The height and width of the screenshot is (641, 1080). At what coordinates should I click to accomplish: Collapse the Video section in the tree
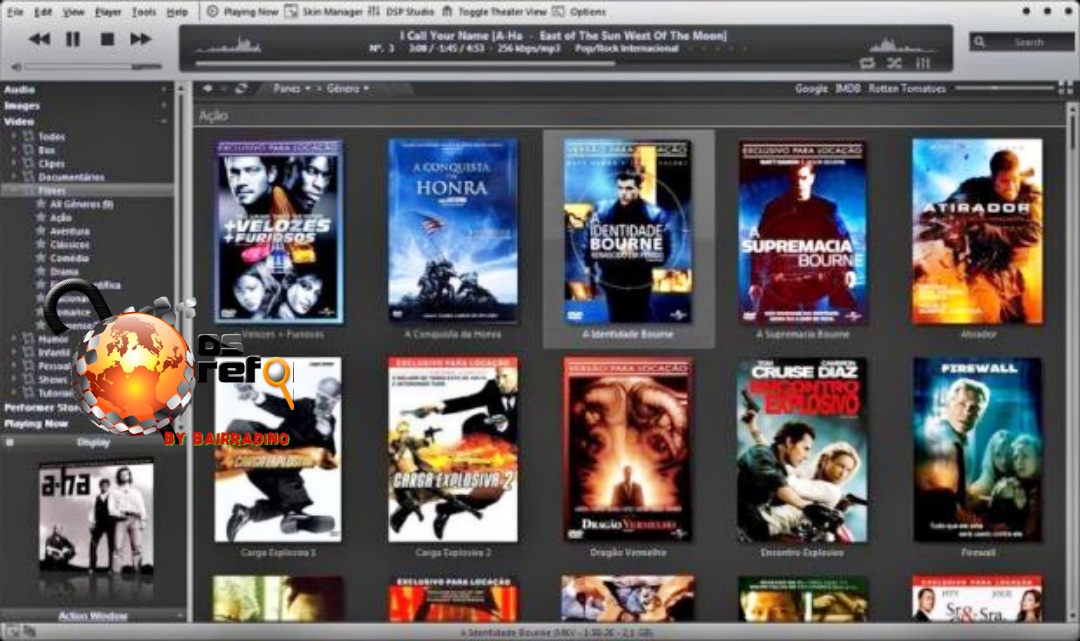tap(164, 121)
